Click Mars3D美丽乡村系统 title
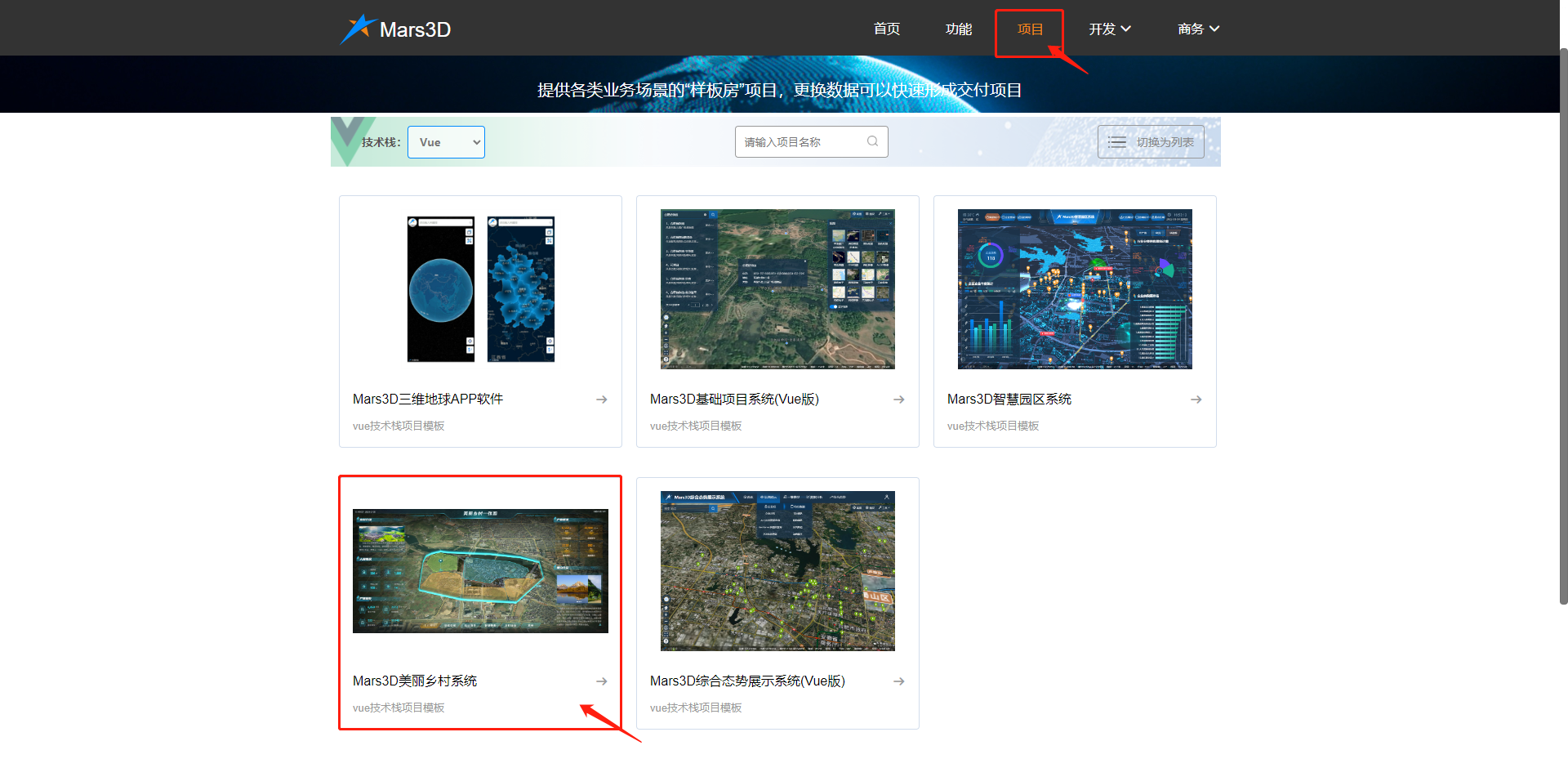Viewport: 1568px width, 759px height. pos(415,681)
